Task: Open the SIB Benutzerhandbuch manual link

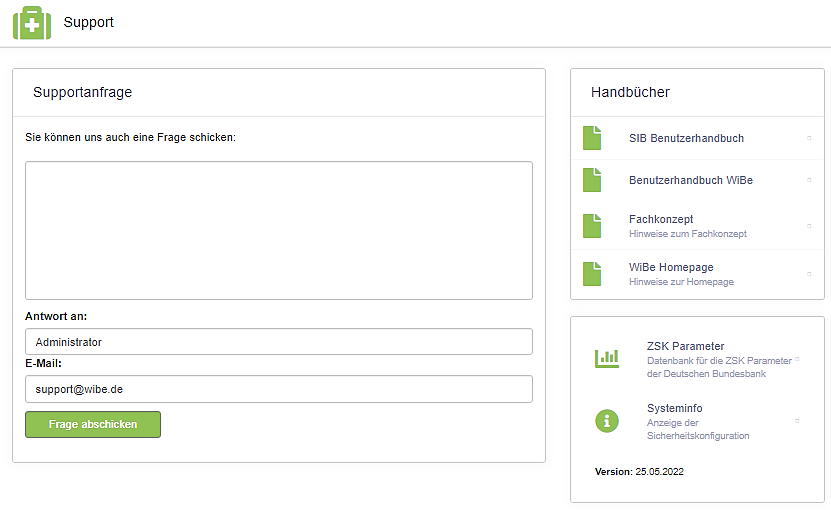Action: coord(686,138)
